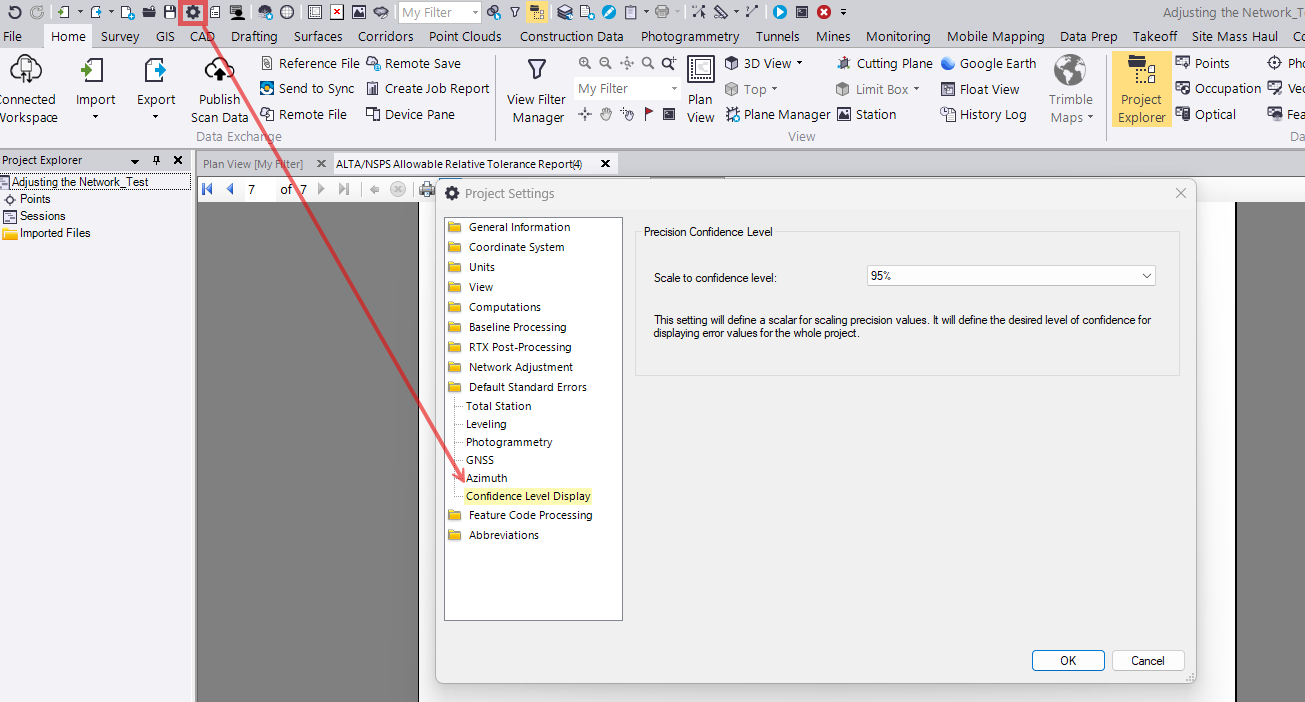Launch Google Earth
The height and width of the screenshot is (702, 1305).
pos(988,63)
